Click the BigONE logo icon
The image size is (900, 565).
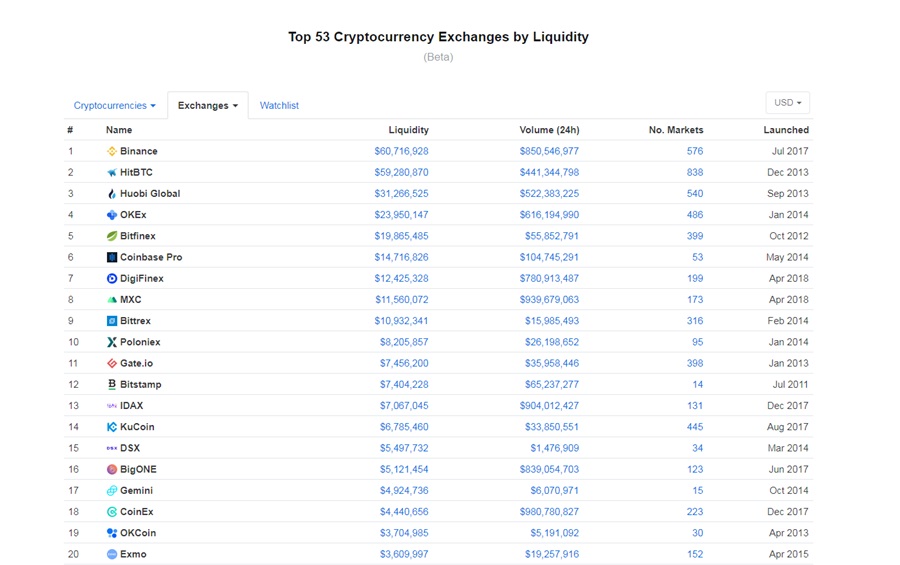click(x=112, y=469)
